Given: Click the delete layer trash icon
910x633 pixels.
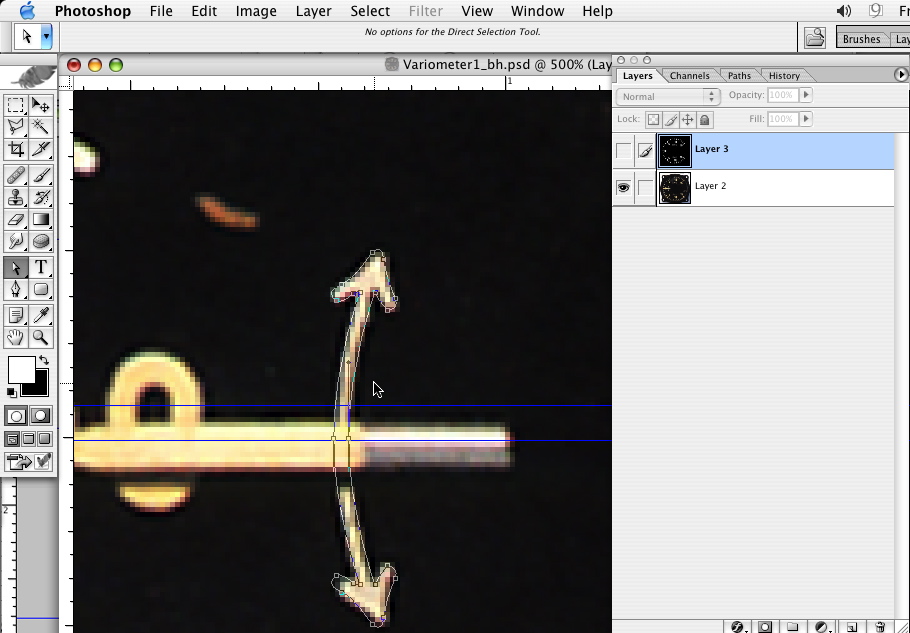Looking at the screenshot, I should (880, 627).
